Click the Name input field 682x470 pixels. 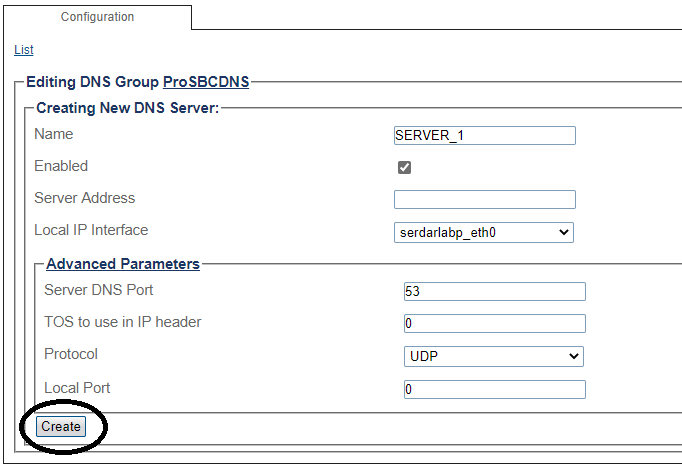click(x=485, y=136)
